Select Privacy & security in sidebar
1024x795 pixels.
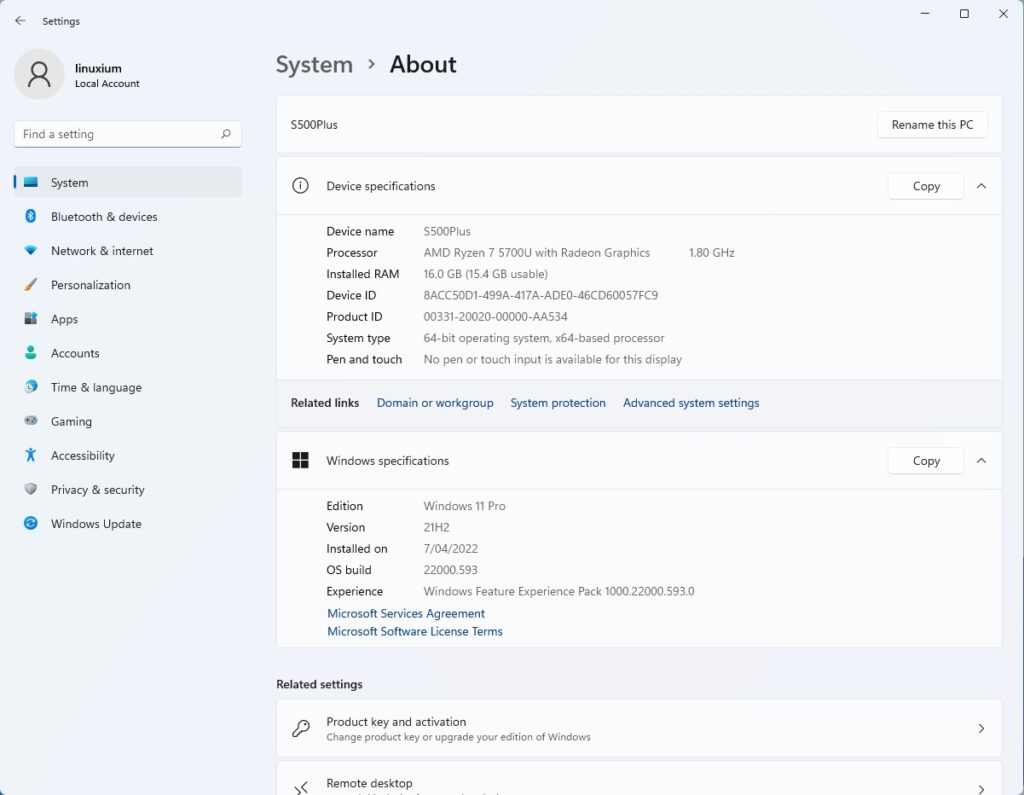(97, 490)
